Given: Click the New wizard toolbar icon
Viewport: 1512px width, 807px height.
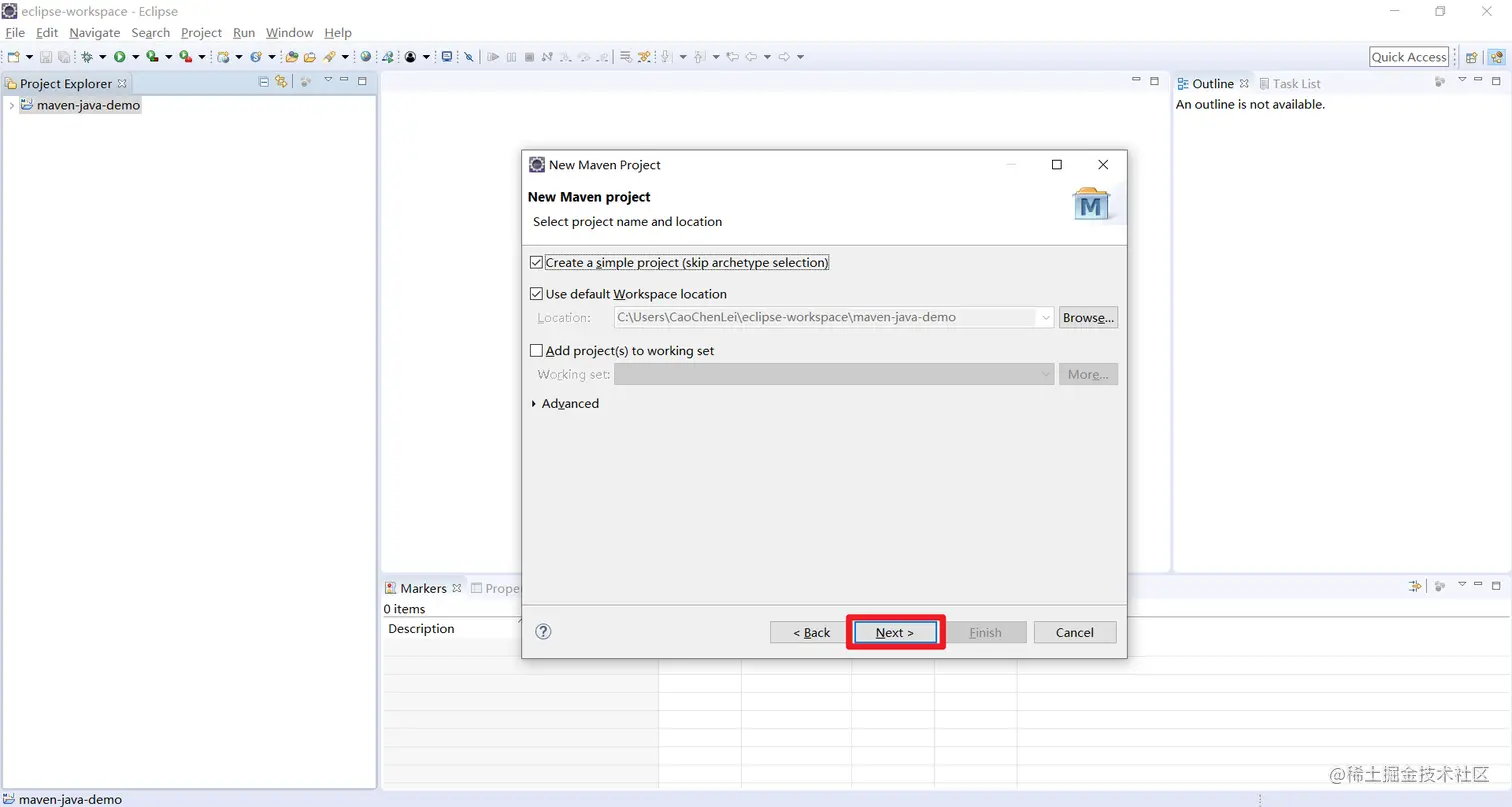Looking at the screenshot, I should [x=14, y=57].
